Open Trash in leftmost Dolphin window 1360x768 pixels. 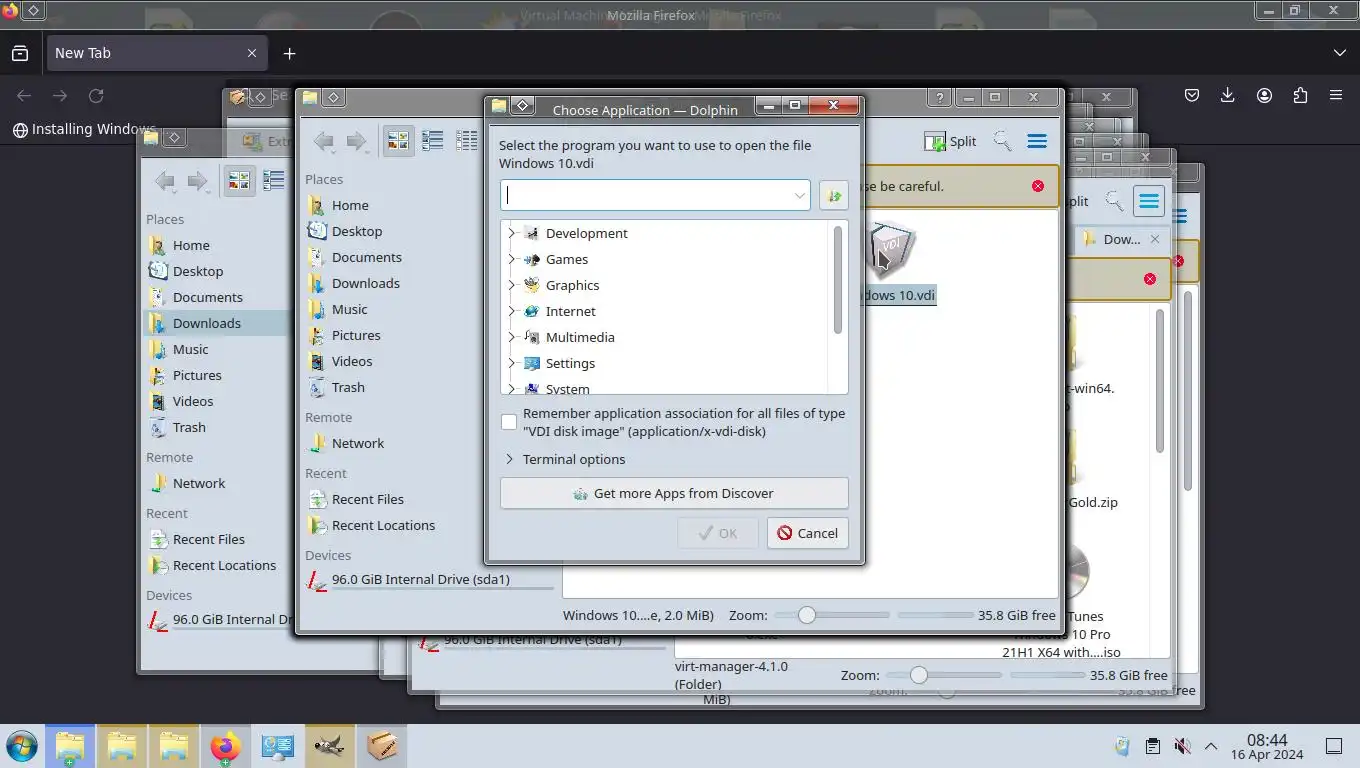[x=189, y=427]
